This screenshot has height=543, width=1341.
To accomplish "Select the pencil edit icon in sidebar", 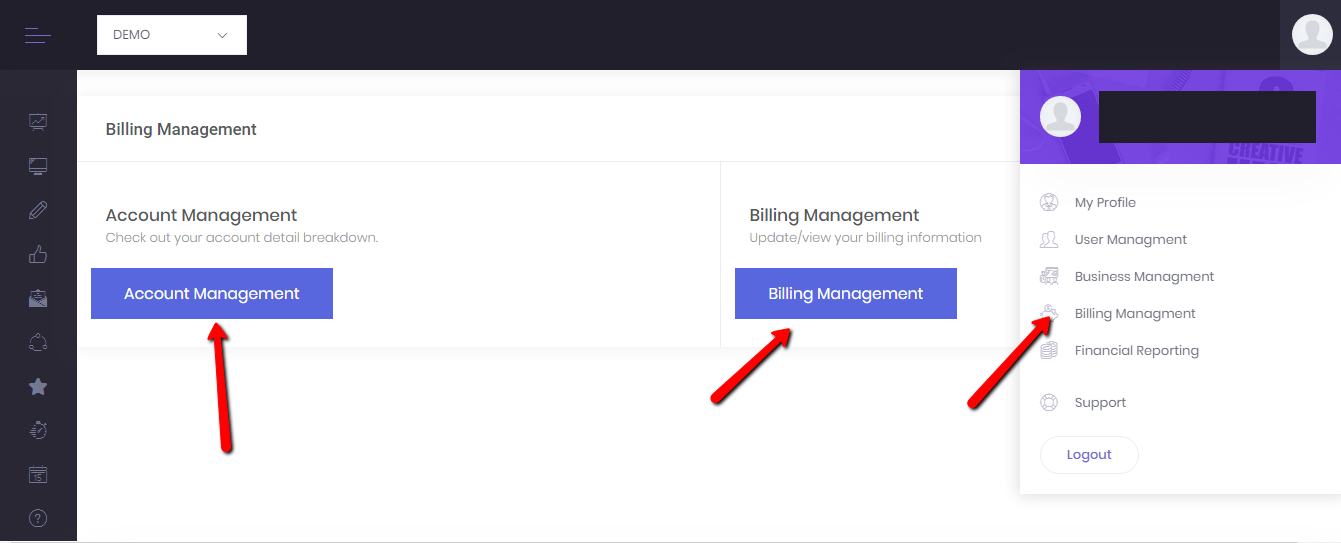I will [38, 210].
